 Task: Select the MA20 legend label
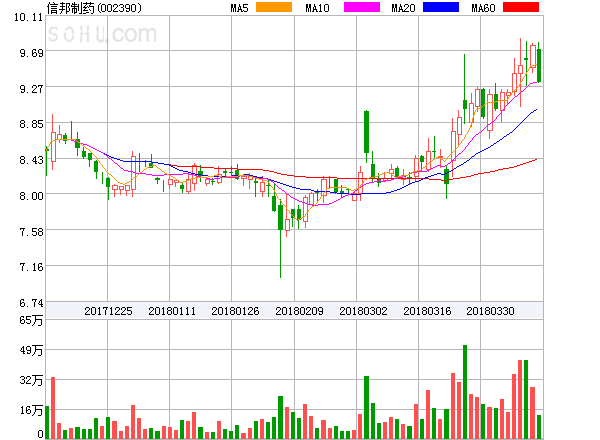[x=403, y=8]
